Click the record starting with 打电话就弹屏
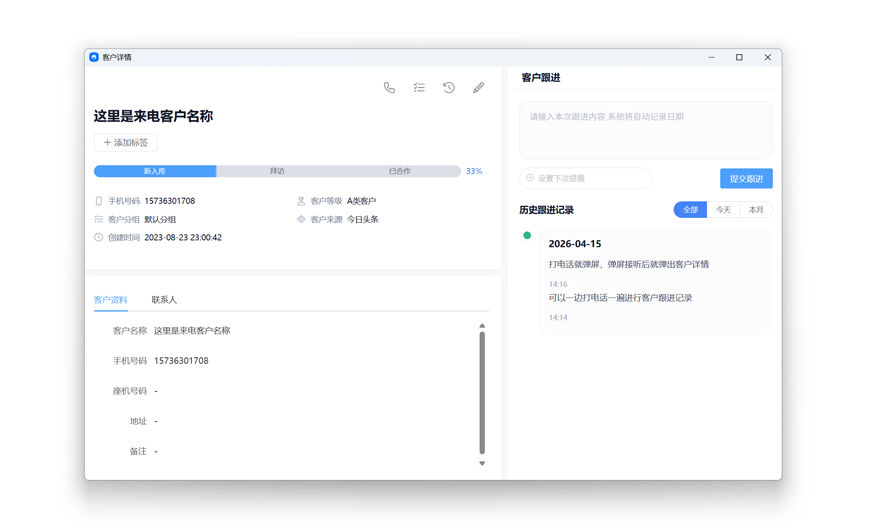 click(629, 264)
